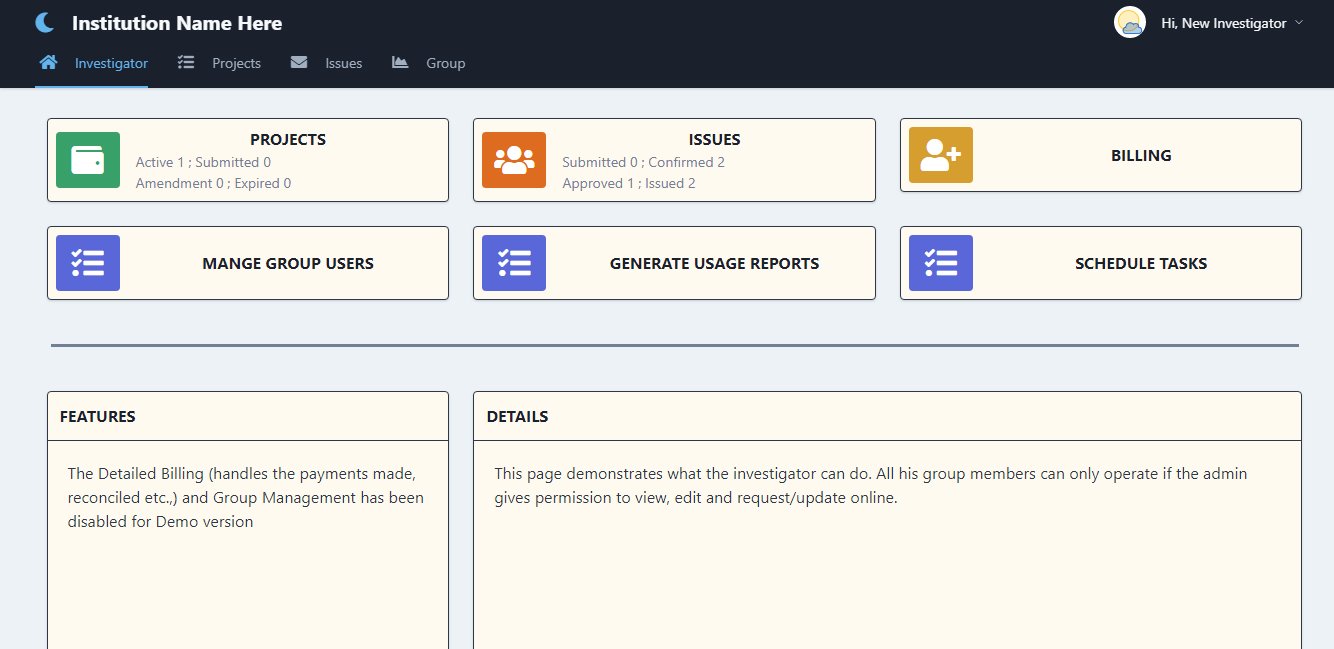Click the envelope icon beside Issues
Image resolution: width=1334 pixels, height=649 pixels.
(299, 63)
